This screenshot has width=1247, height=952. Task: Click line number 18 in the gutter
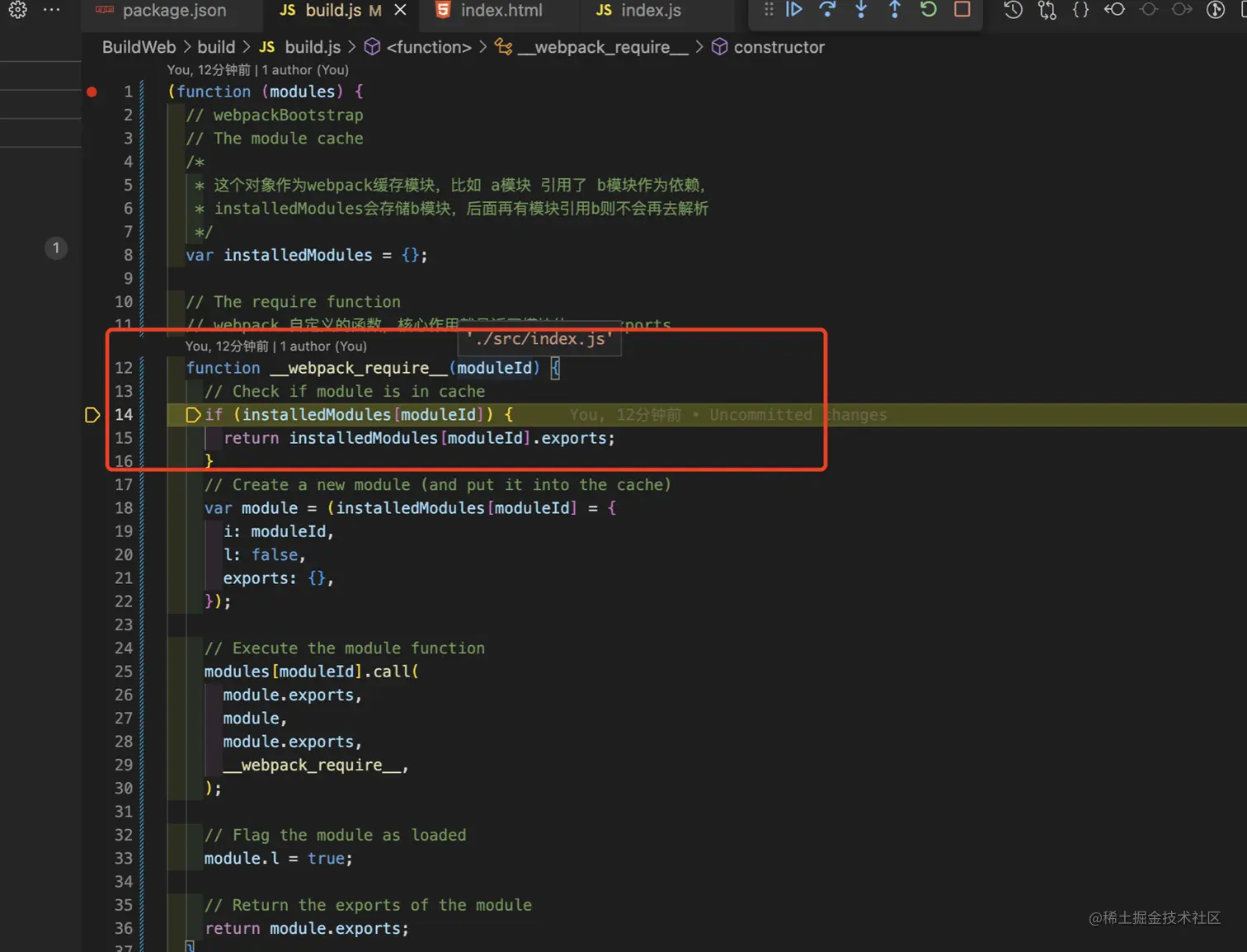[124, 508]
